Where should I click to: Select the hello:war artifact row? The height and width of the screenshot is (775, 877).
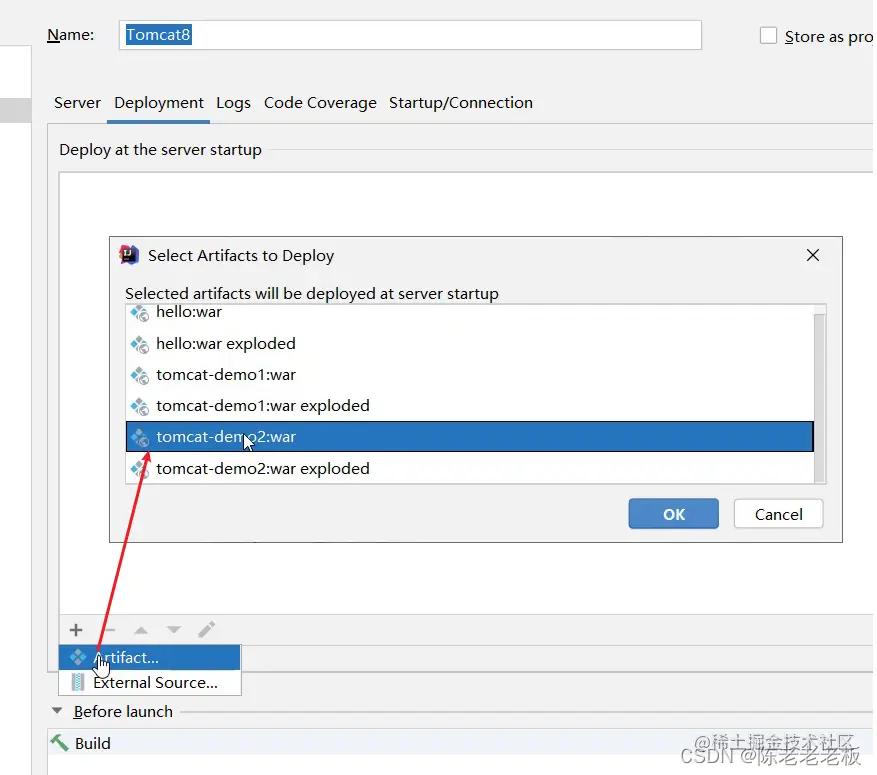click(x=470, y=313)
